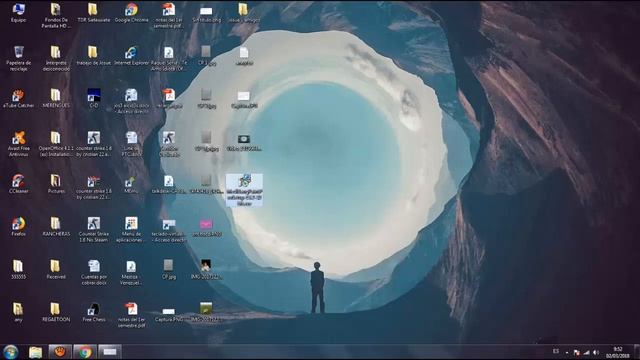This screenshot has width=640, height=360.
Task: Open the 555555 folder
Action: pos(18,269)
